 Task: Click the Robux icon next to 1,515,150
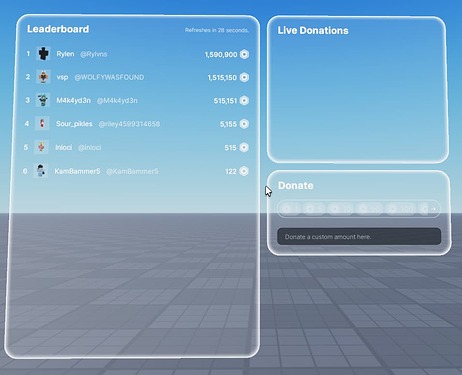pyautogui.click(x=244, y=77)
